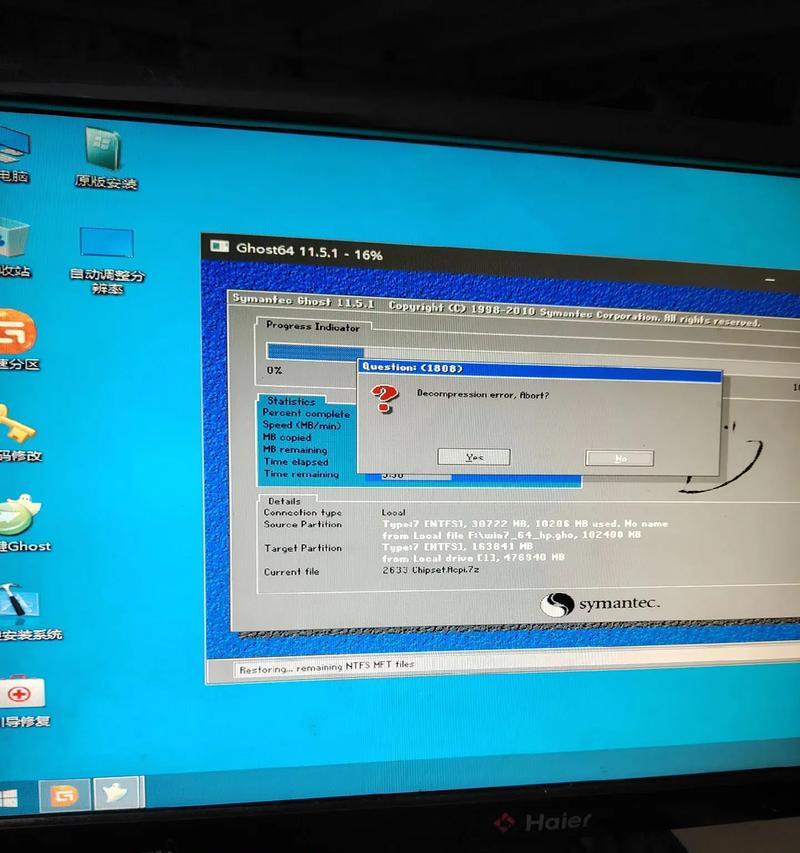Click the 'Symantec Ghost 11.5.1' copyright header
This screenshot has width=800, height=853.
[x=496, y=310]
